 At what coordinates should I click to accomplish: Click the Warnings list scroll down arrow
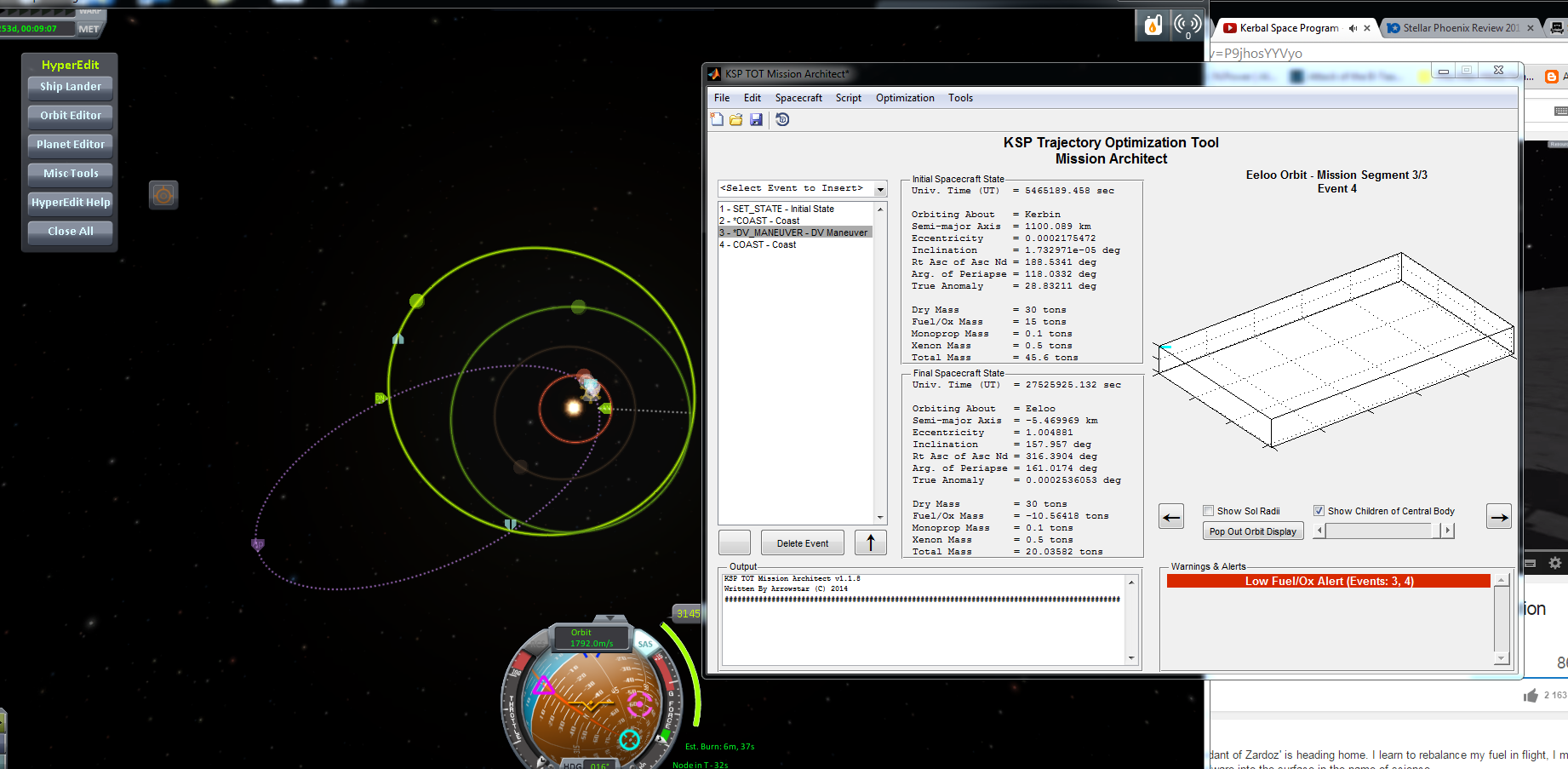pyautogui.click(x=1502, y=658)
